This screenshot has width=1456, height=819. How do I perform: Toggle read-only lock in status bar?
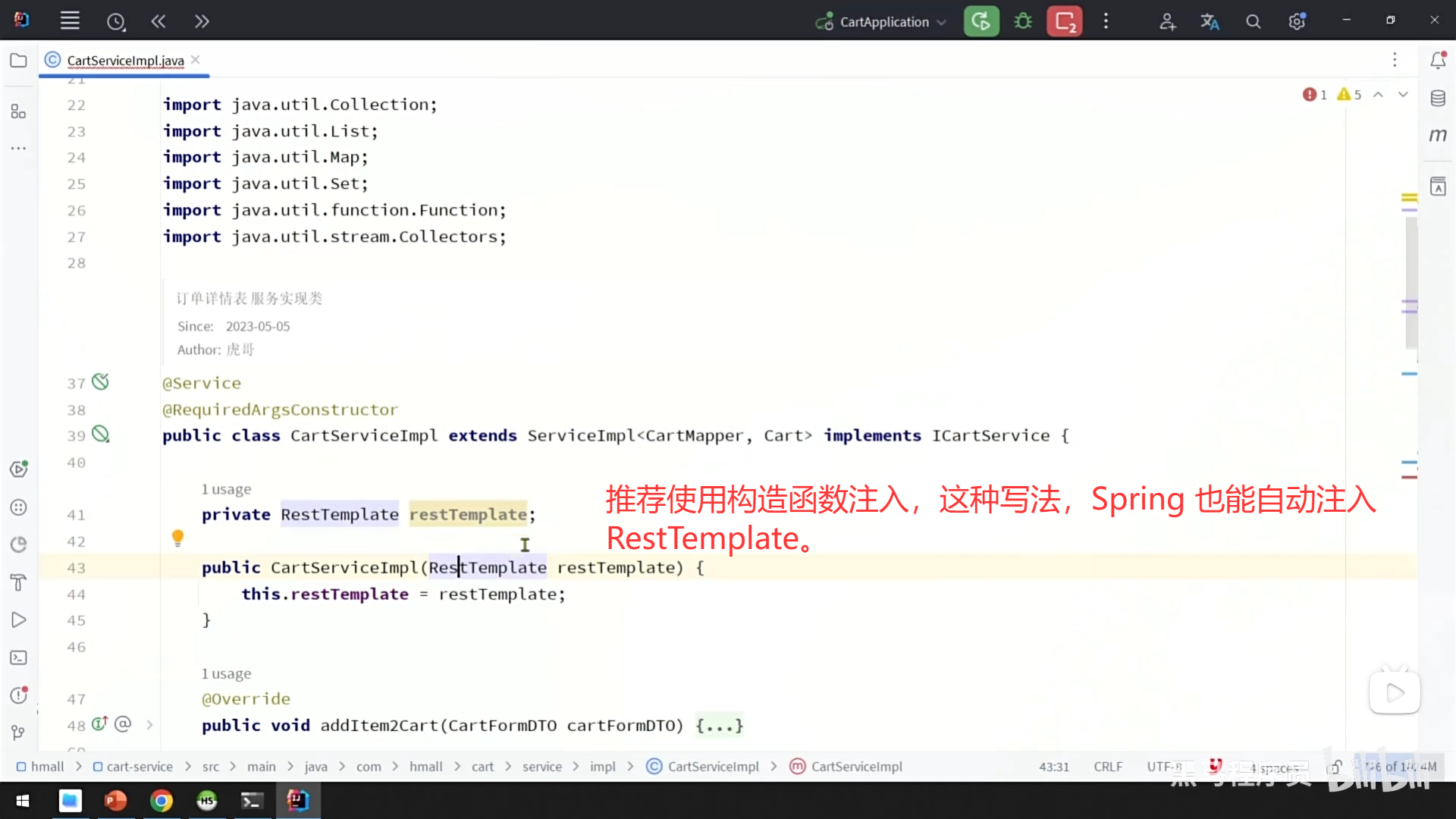click(x=1335, y=767)
